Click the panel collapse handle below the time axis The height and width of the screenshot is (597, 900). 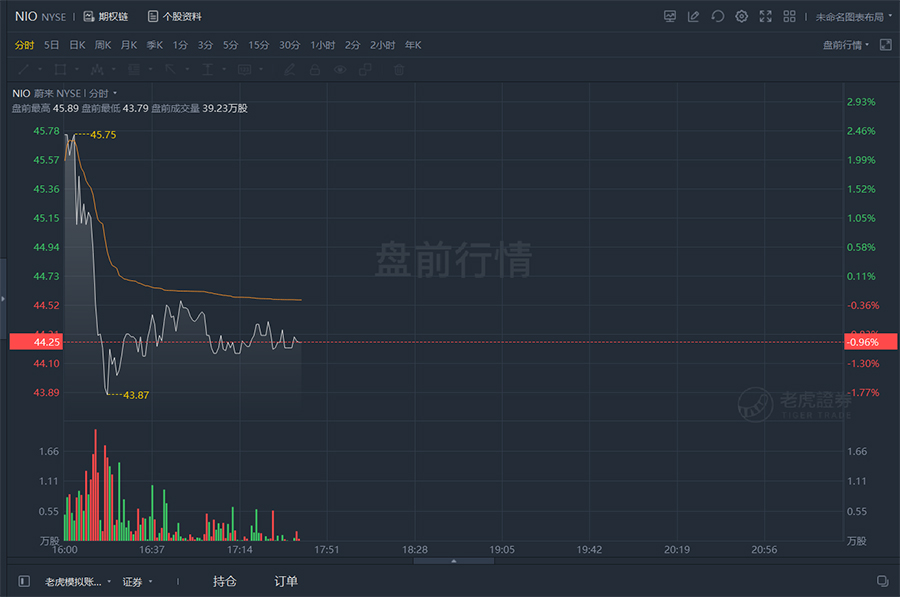(453, 561)
